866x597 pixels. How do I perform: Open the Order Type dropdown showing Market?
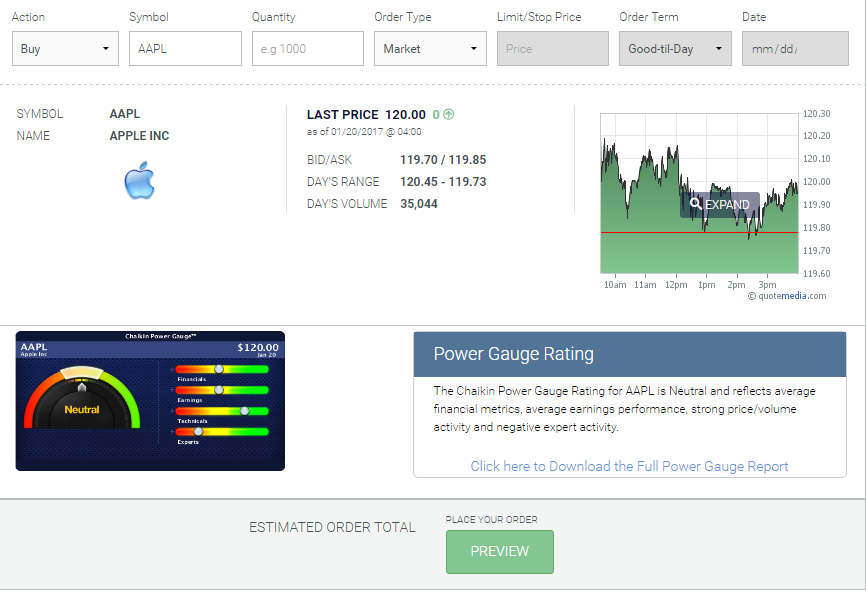[430, 49]
